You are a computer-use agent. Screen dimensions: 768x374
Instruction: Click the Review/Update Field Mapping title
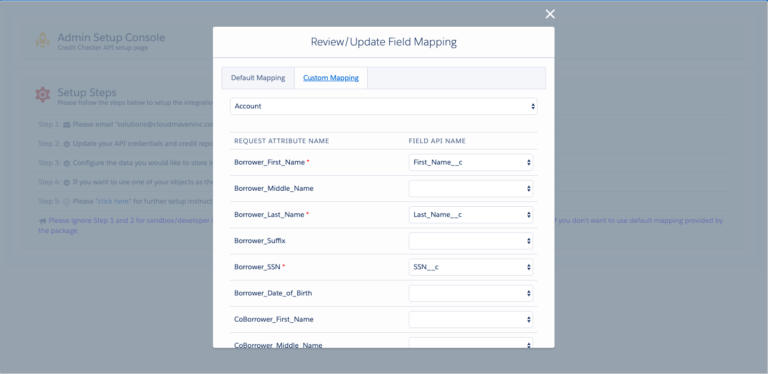pyautogui.click(x=384, y=42)
